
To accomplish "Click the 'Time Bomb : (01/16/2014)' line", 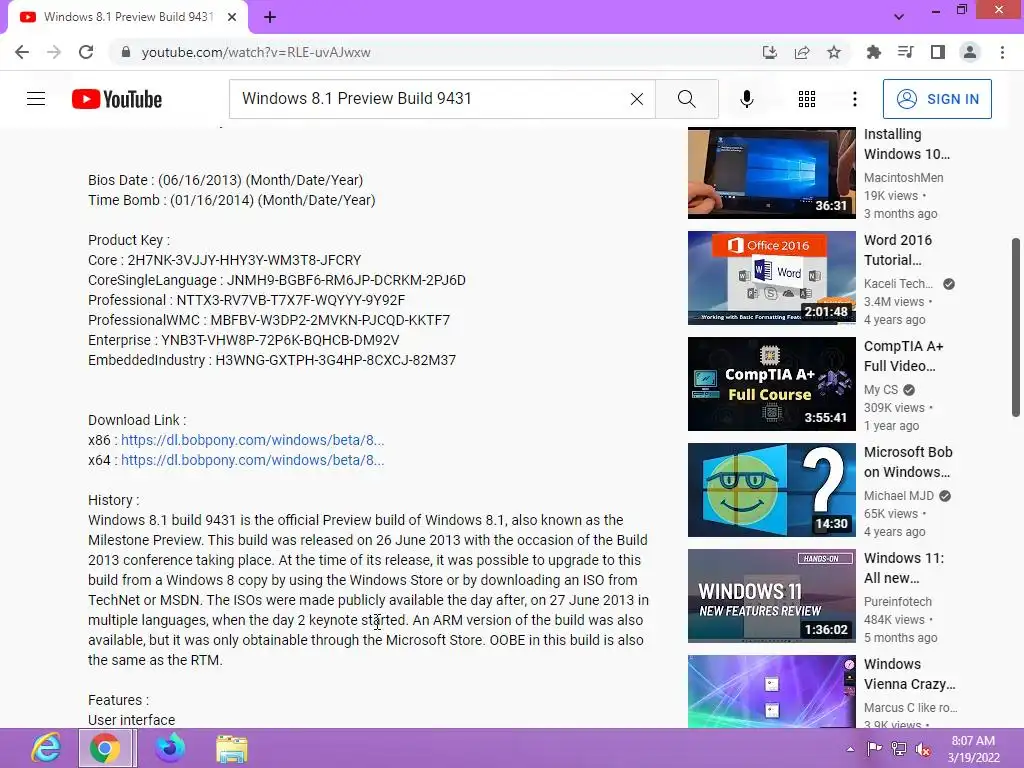I will click(x=232, y=200).
